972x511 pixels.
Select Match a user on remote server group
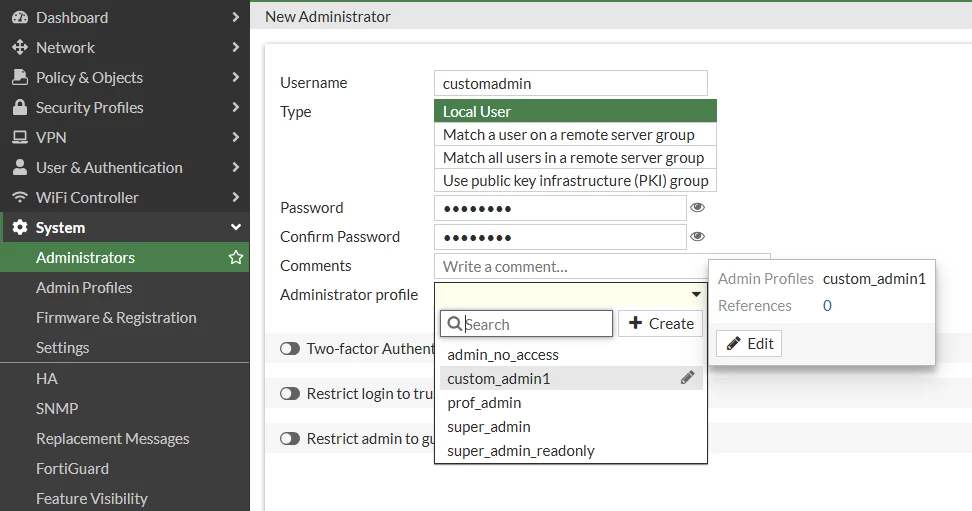pos(575,135)
